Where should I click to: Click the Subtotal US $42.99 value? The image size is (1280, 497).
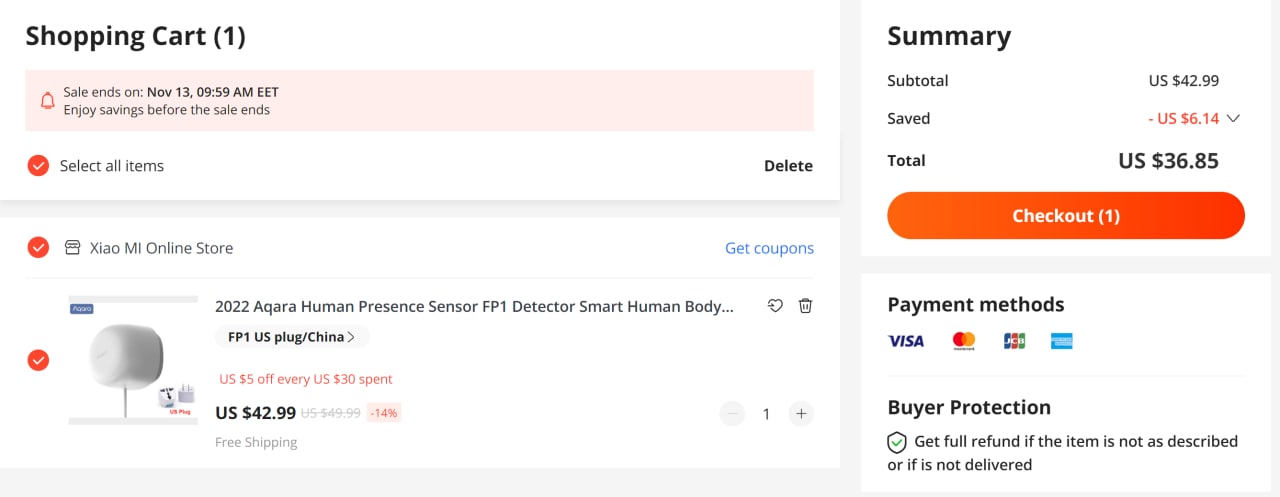tap(1184, 81)
